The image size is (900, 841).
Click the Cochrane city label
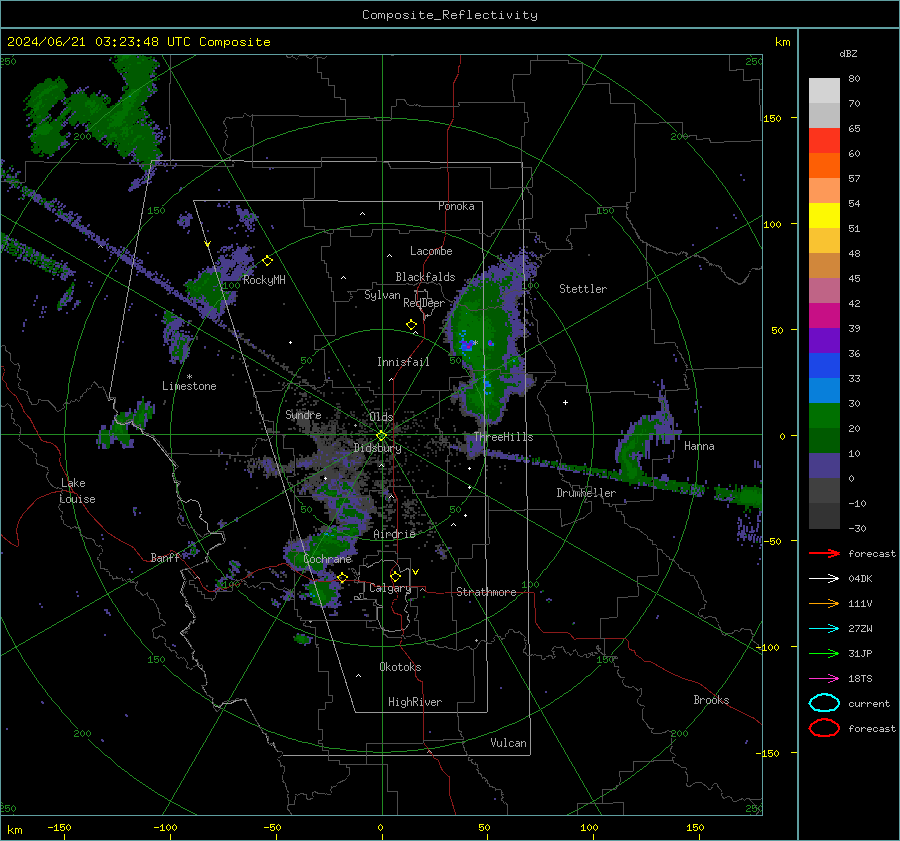(x=327, y=559)
